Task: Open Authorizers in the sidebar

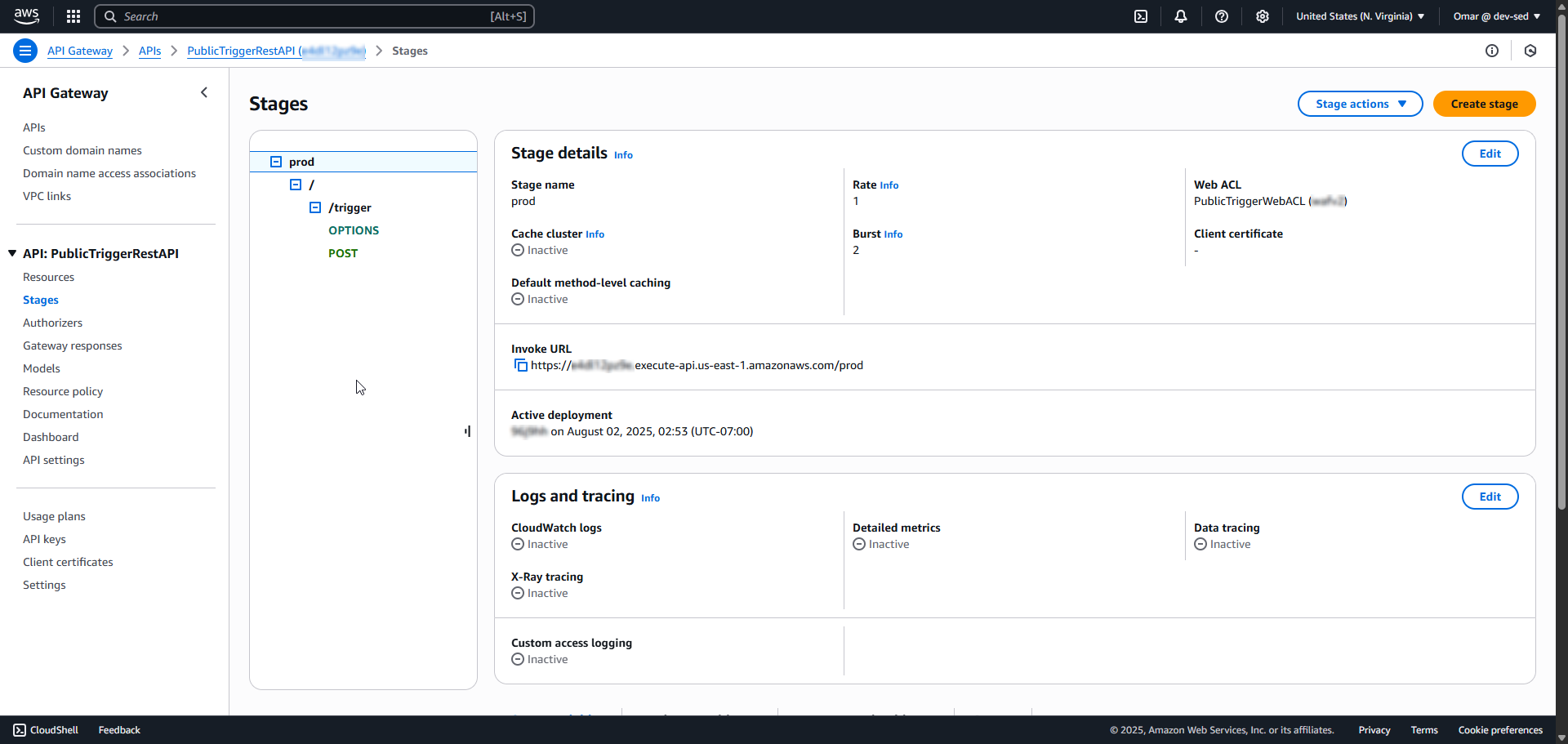Action: pyautogui.click(x=52, y=323)
